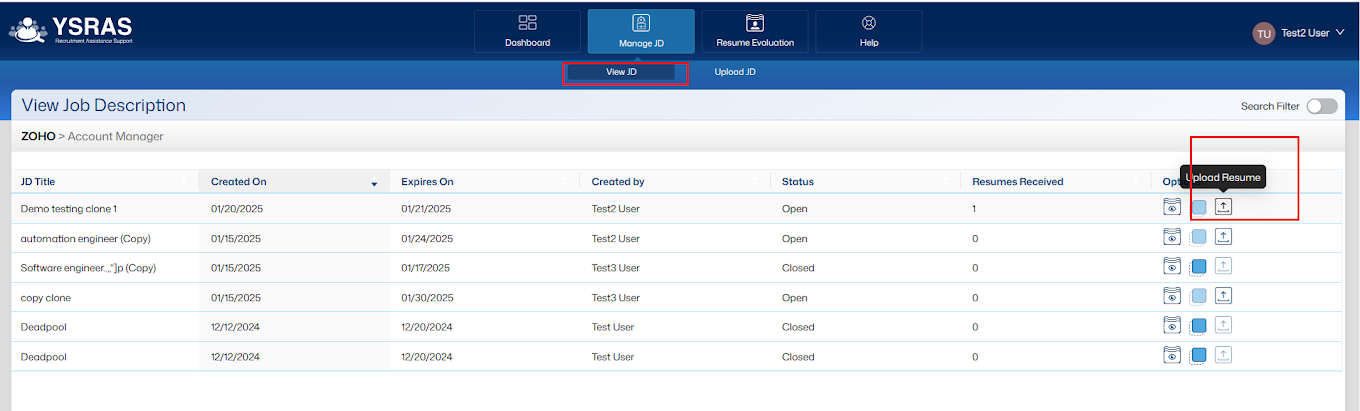This screenshot has height=411, width=1360.
Task: Click Resumes Received value '1'
Action: pyautogui.click(x=974, y=209)
